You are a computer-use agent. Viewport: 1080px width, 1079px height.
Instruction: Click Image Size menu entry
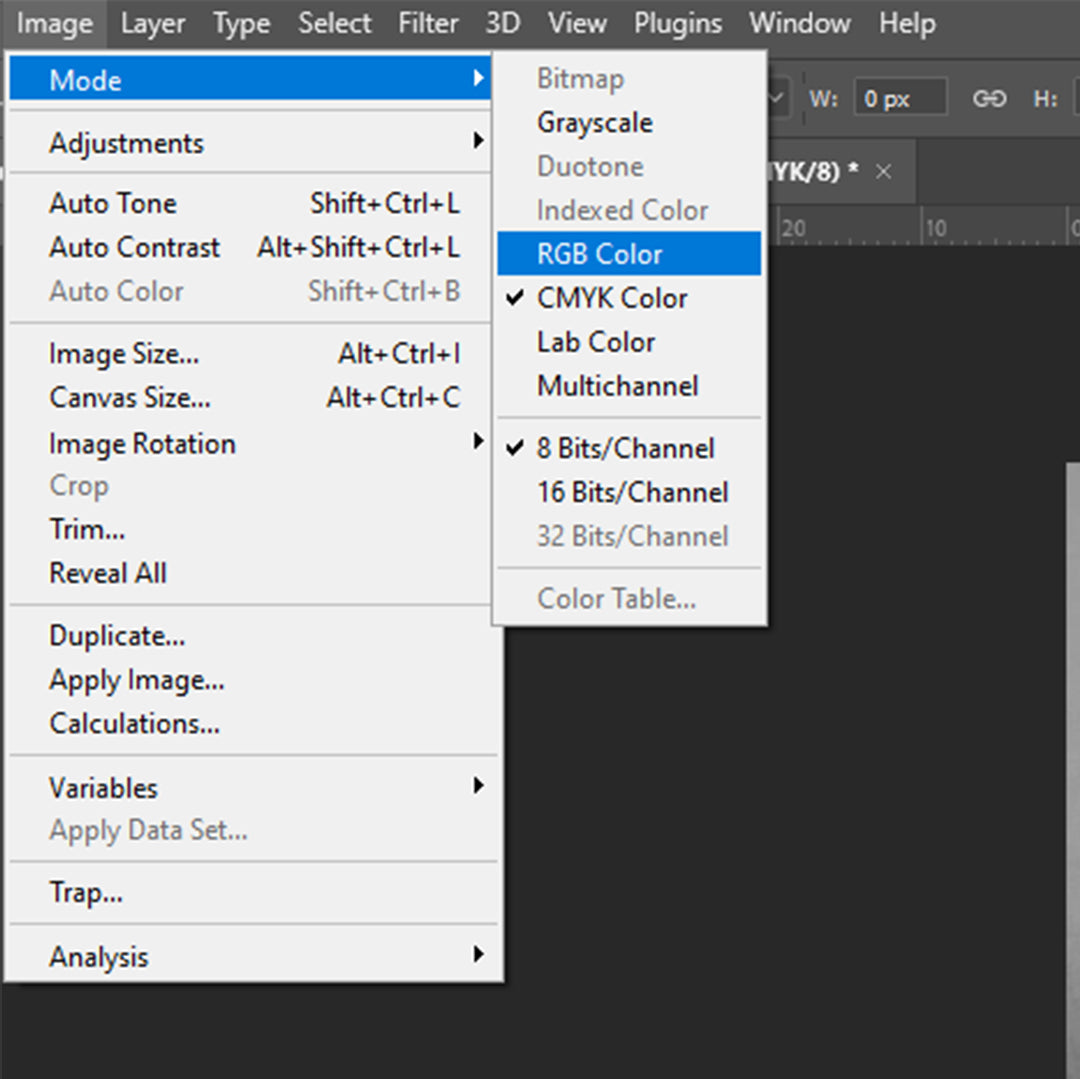[x=124, y=354]
